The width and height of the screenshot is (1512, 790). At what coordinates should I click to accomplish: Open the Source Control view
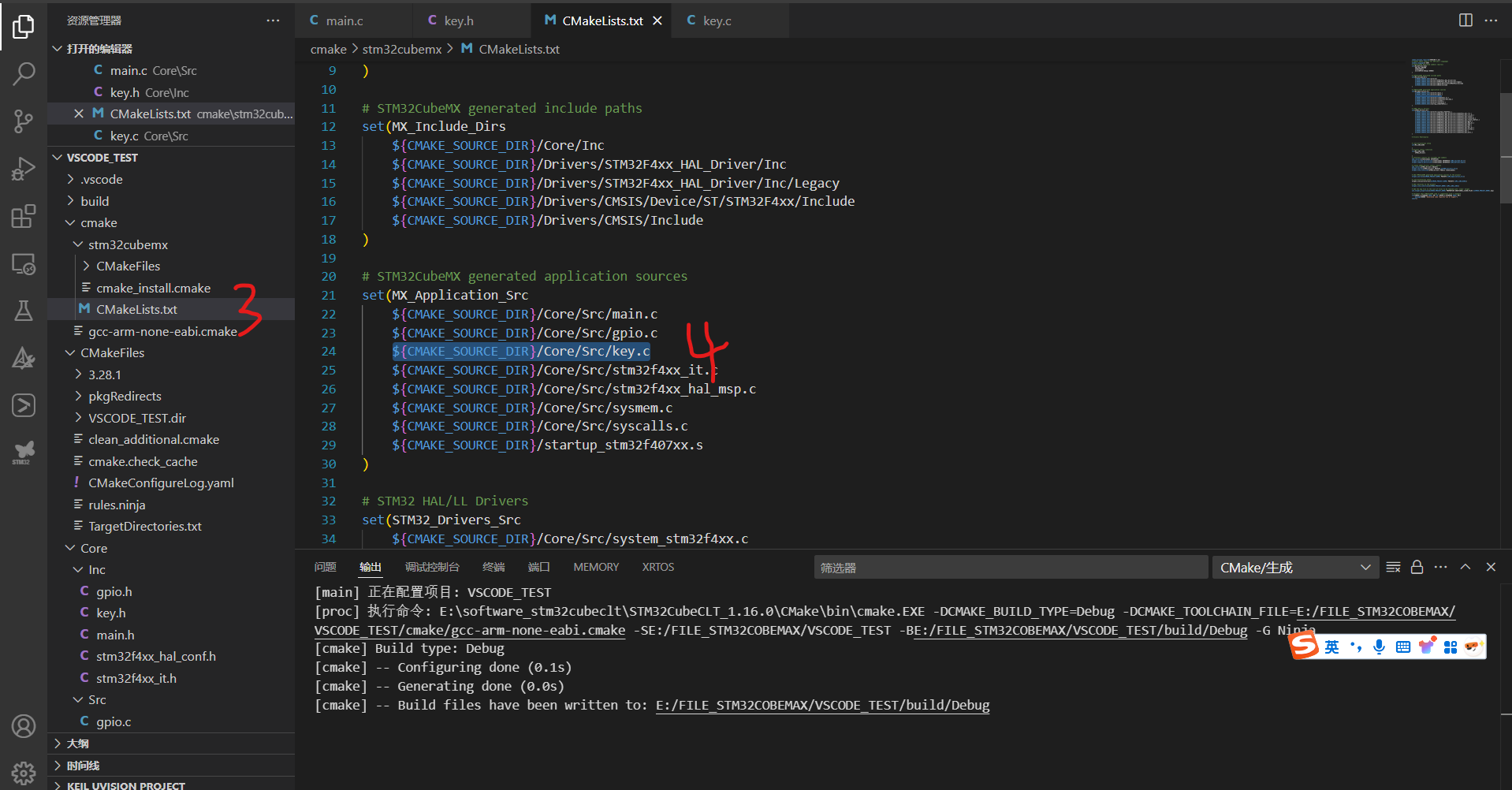coord(24,121)
